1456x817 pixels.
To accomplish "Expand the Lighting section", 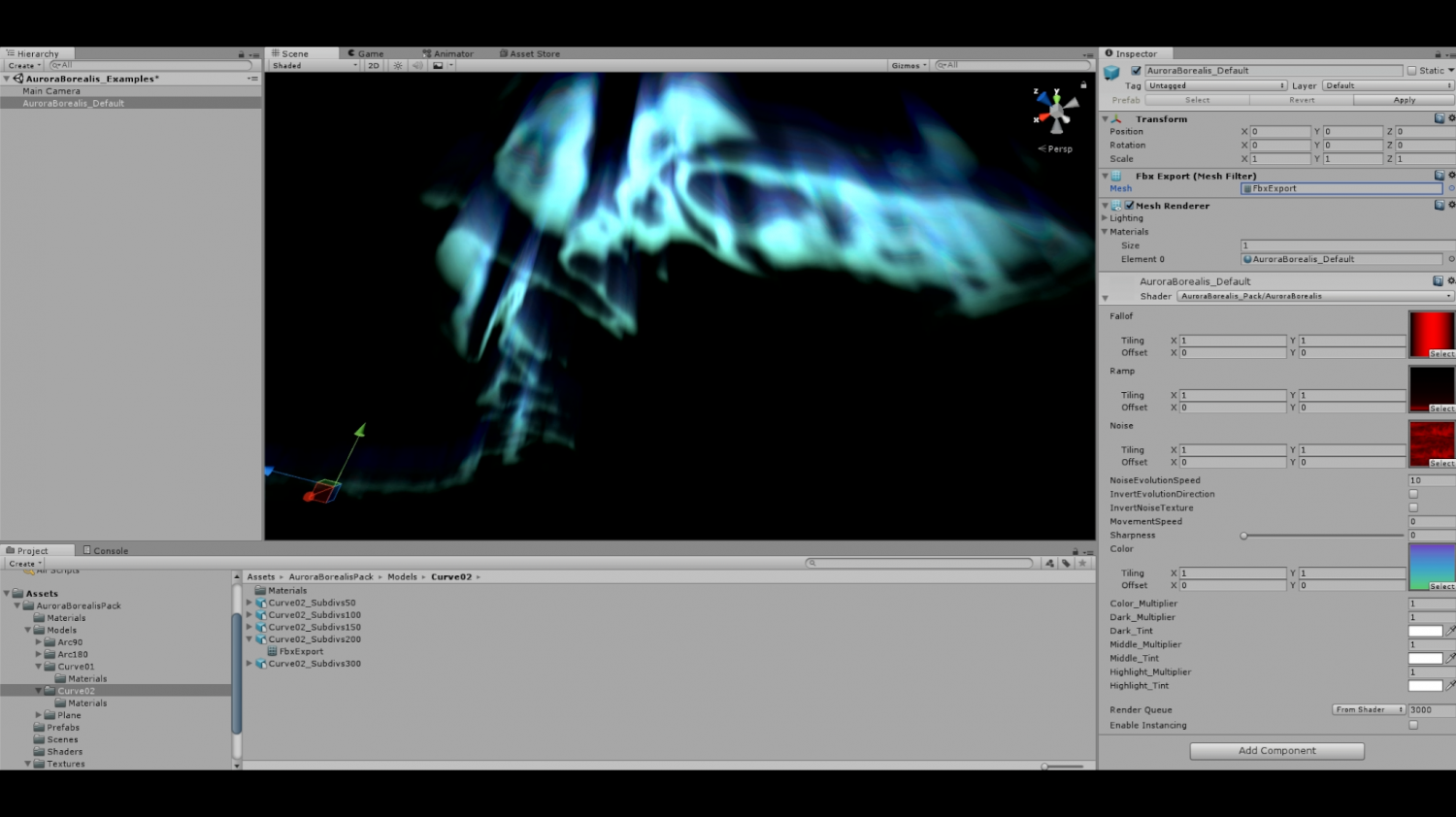I will coord(1105,218).
